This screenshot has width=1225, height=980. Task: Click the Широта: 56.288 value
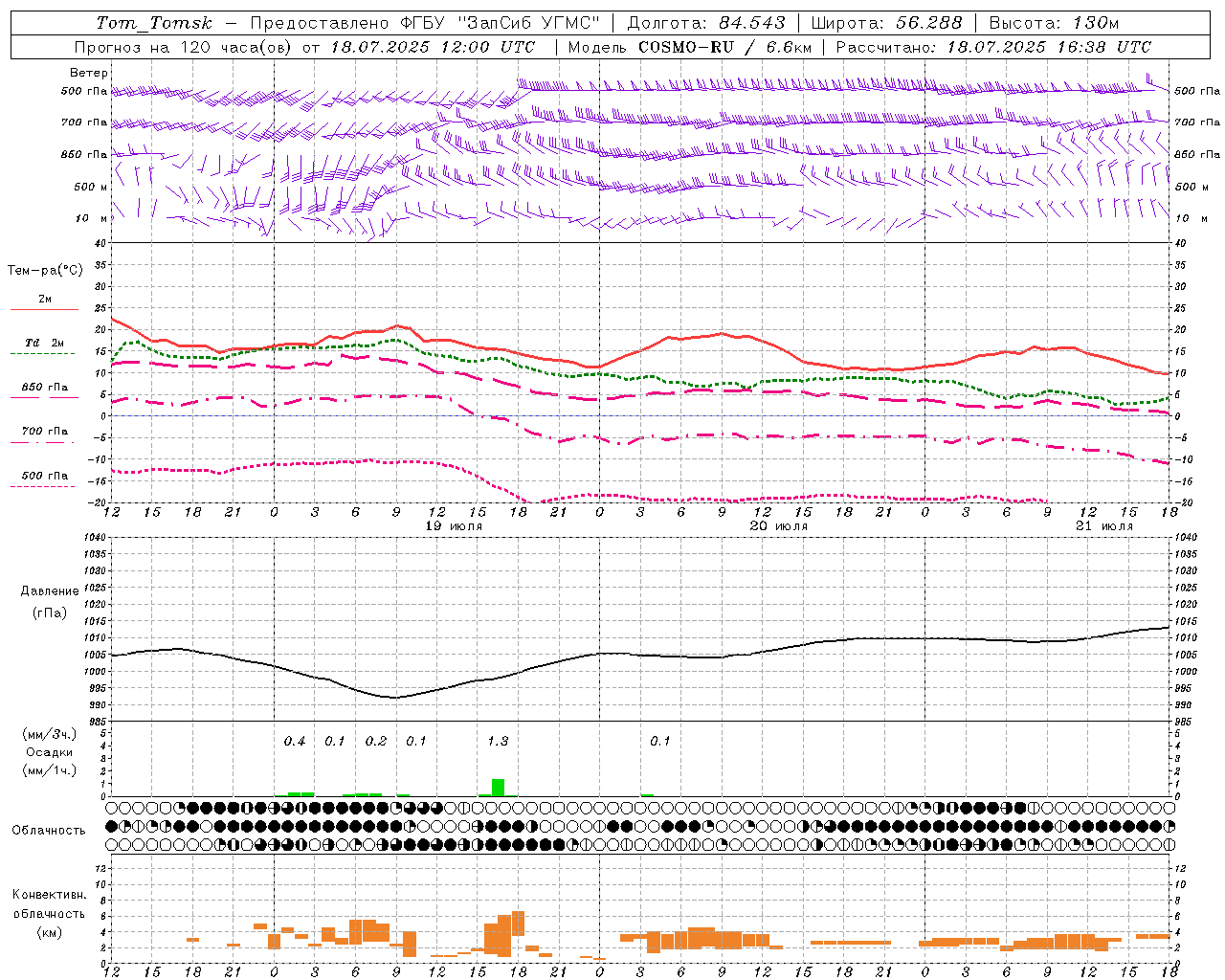pos(887,23)
